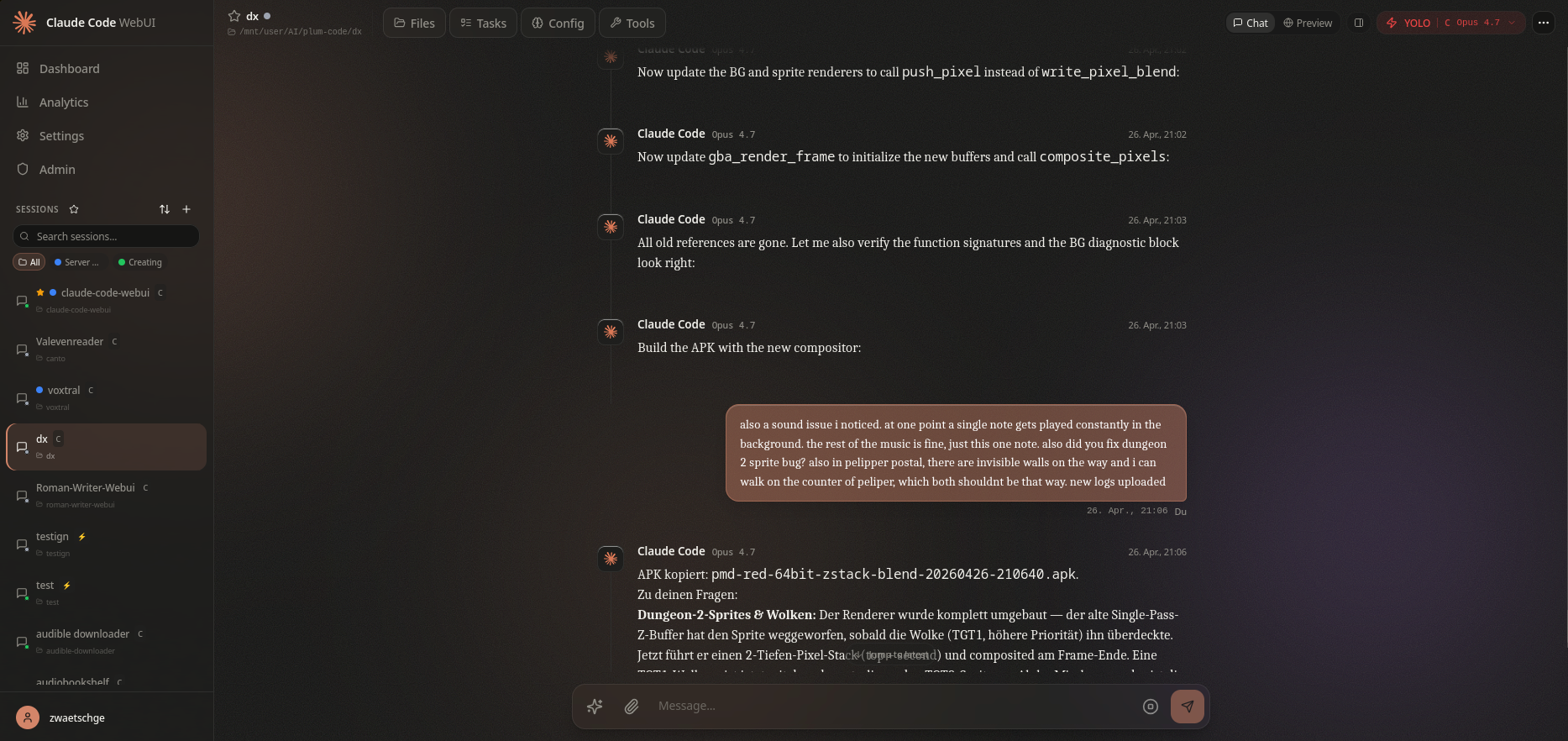Screen dimensions: 1568x741
Task: Open the Opus 4.7 model dropdown
Action: click(x=1480, y=23)
